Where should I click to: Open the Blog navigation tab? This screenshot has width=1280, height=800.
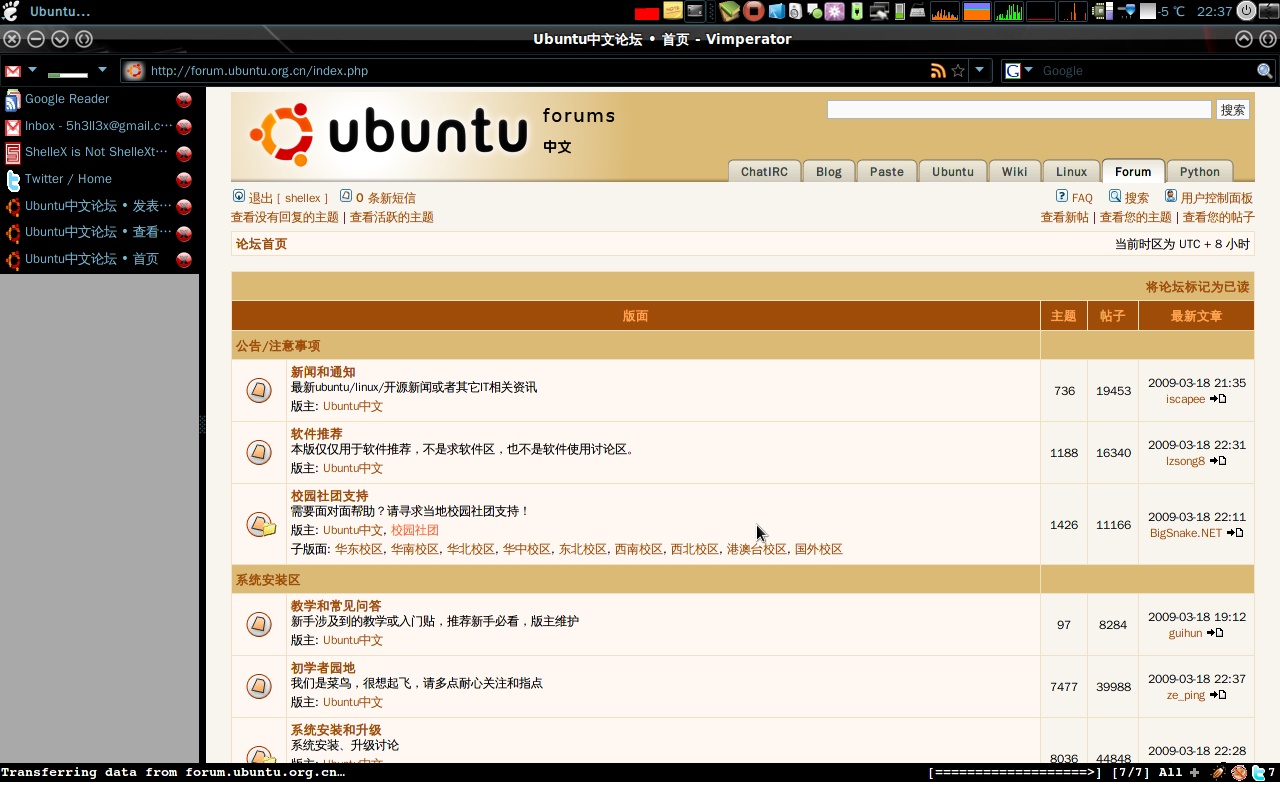(x=829, y=171)
